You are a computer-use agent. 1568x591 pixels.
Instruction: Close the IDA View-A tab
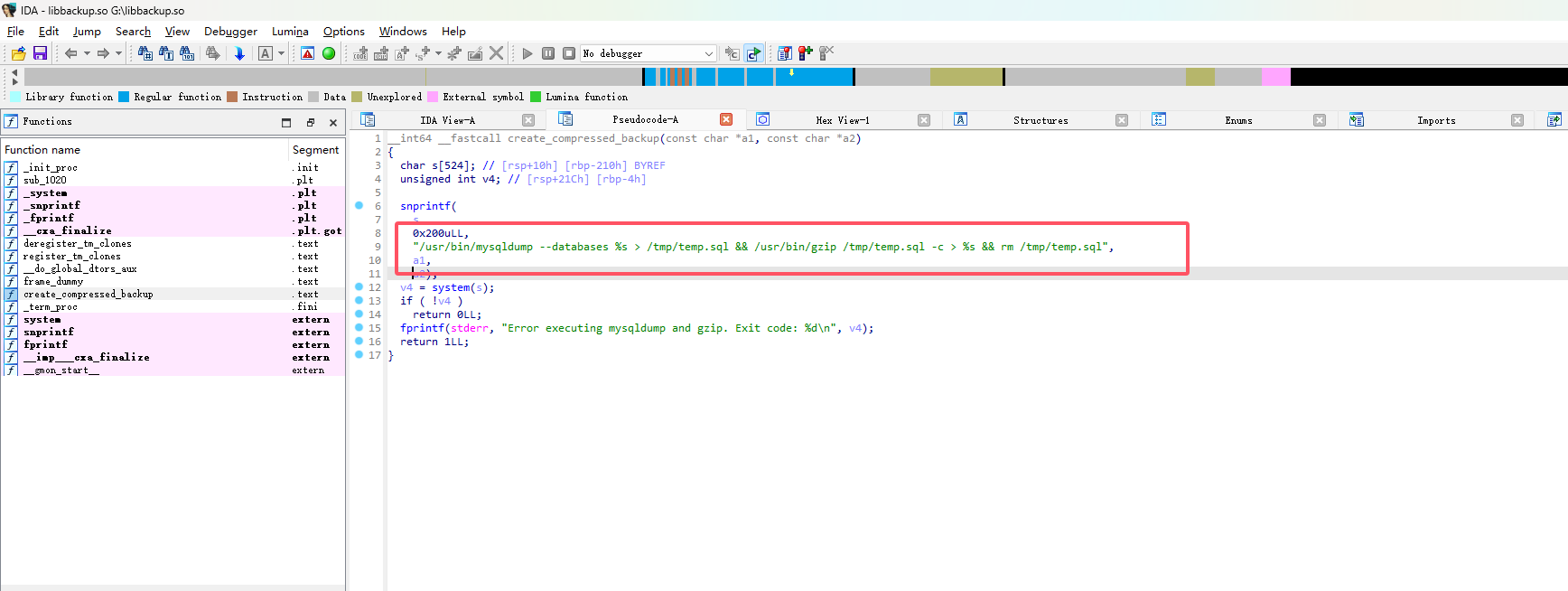[528, 120]
